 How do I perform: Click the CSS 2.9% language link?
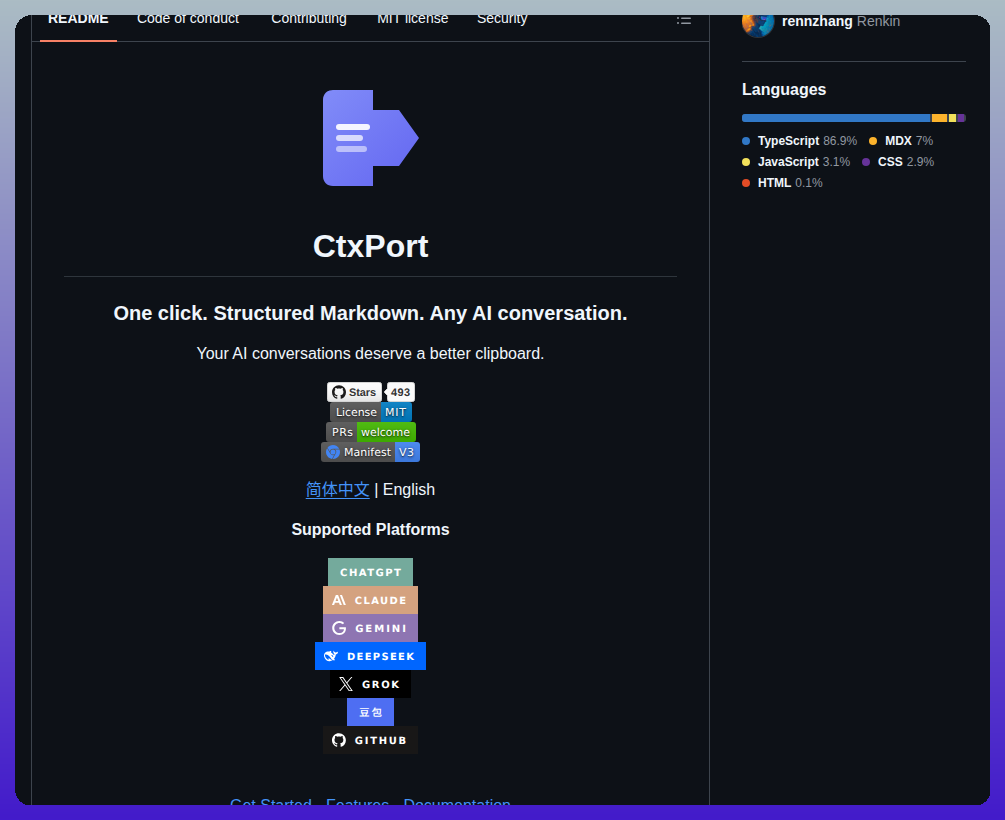coord(898,162)
